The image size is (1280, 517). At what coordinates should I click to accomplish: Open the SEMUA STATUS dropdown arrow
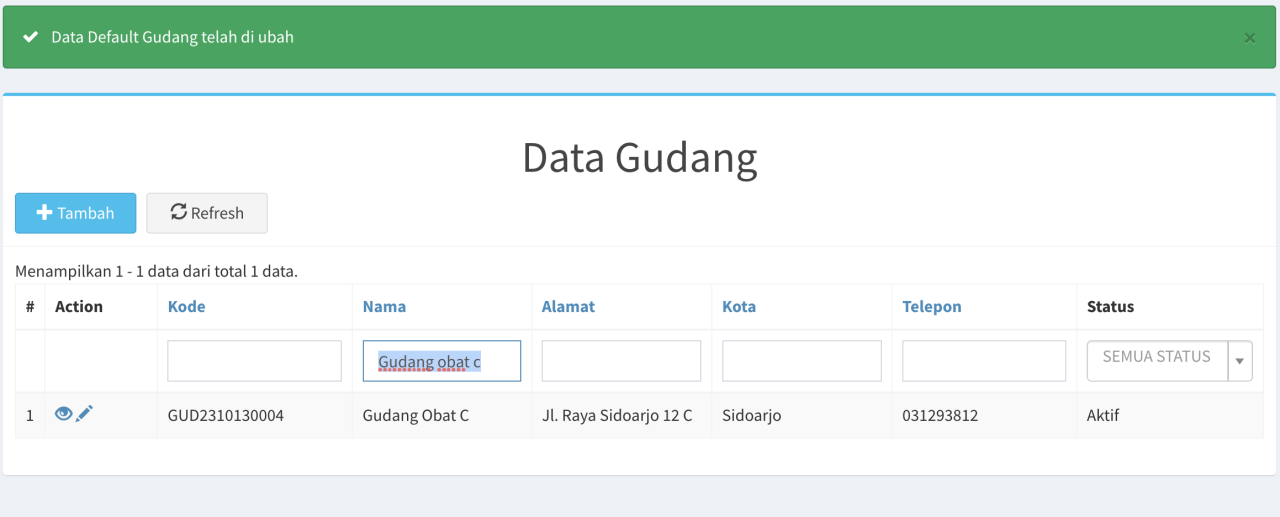(x=1240, y=361)
